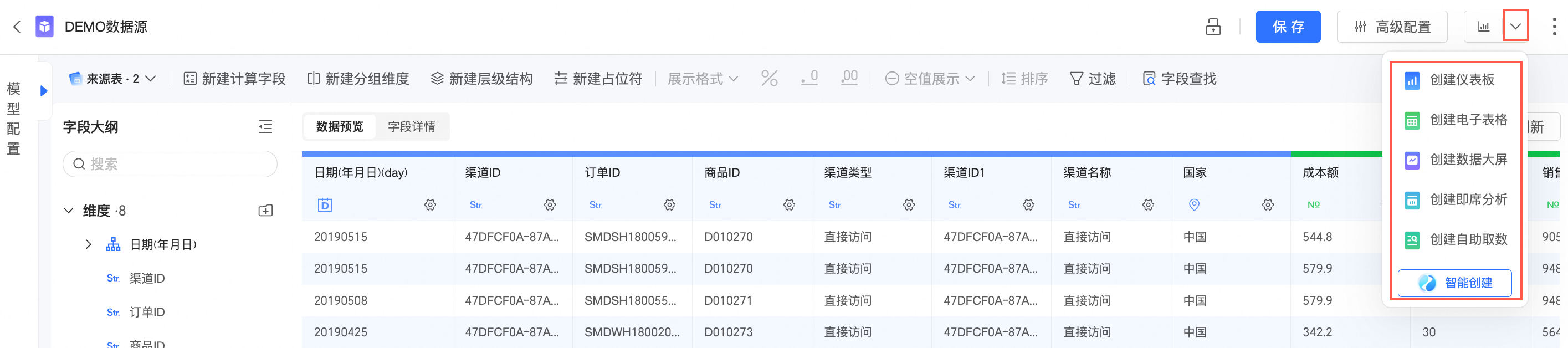Viewport: 1568px width, 348px height.
Task: Select 创建电子表格 from the menu
Action: [x=1455, y=120]
